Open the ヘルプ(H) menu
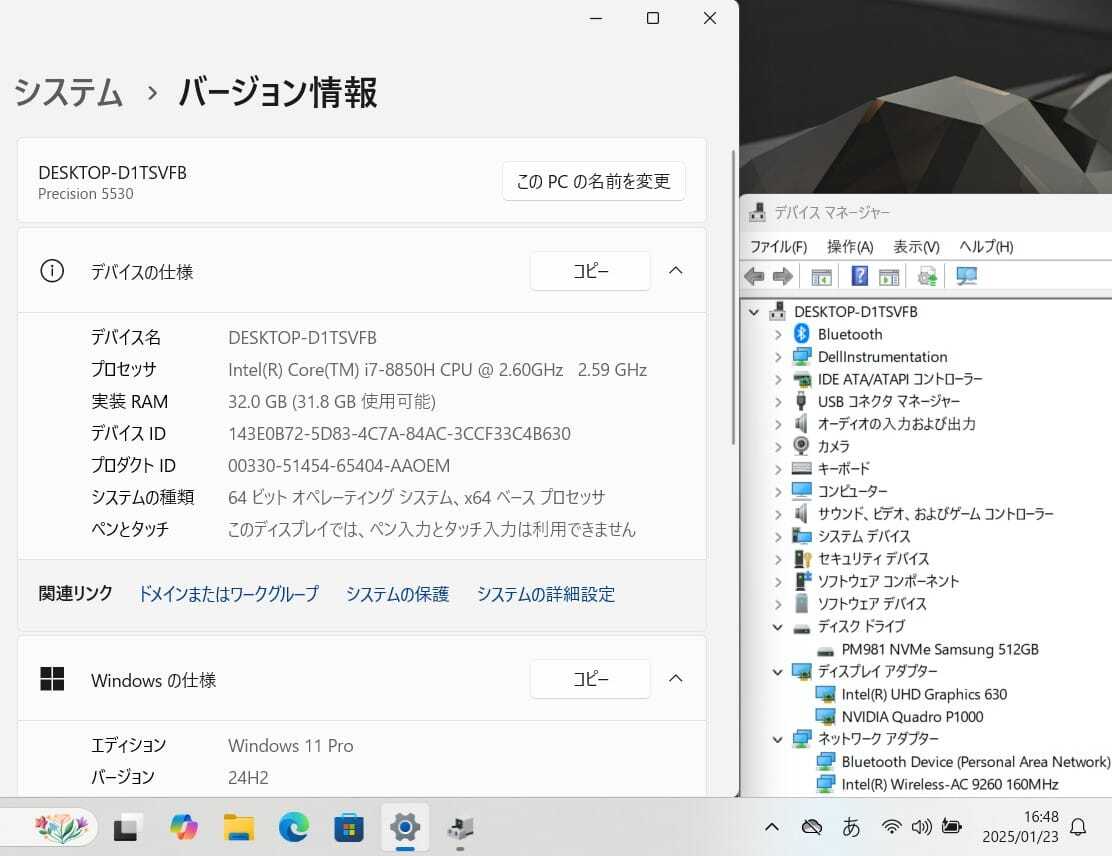The width and height of the screenshot is (1112, 856). coord(986,246)
